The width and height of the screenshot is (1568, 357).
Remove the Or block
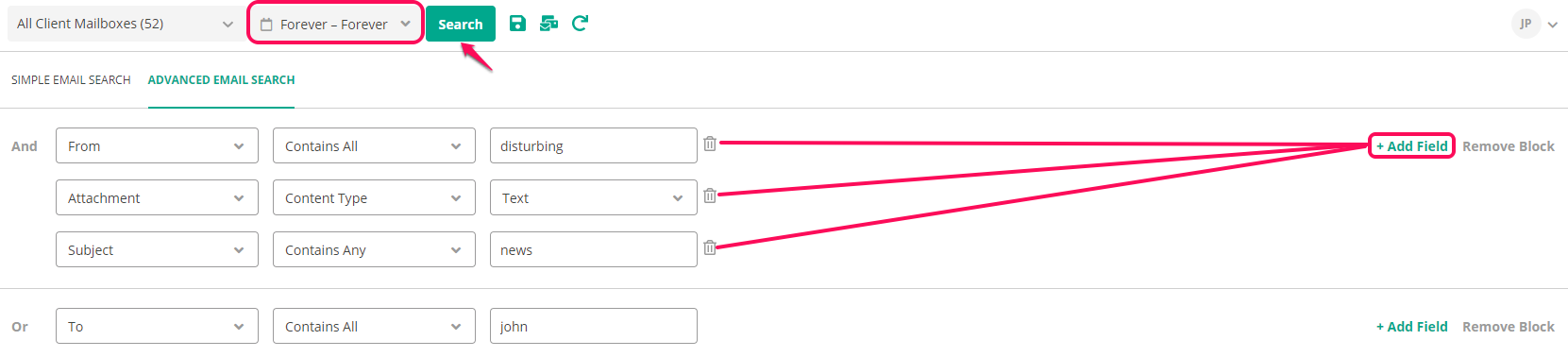tap(1509, 327)
